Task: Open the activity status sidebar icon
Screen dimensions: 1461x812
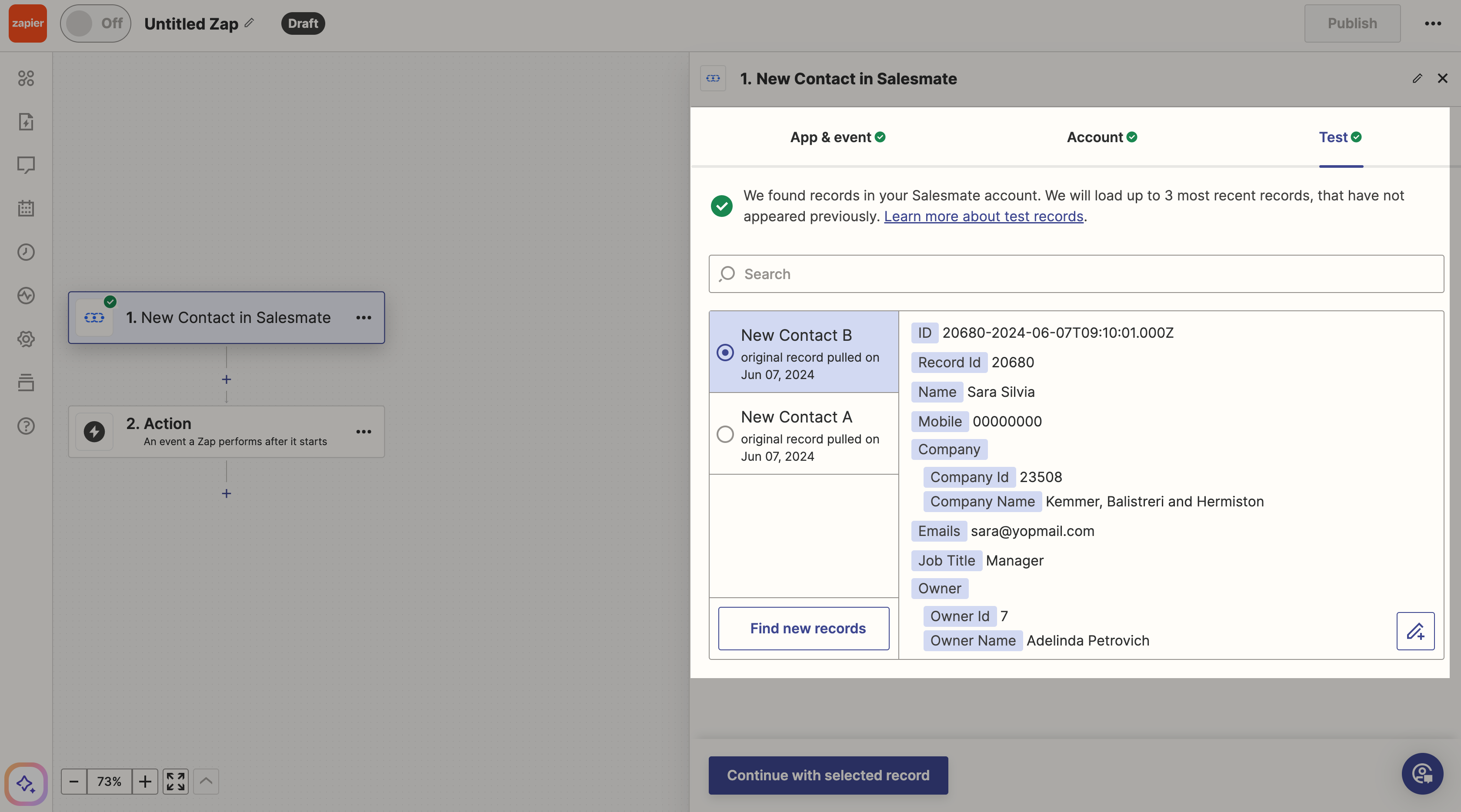Action: 26,296
